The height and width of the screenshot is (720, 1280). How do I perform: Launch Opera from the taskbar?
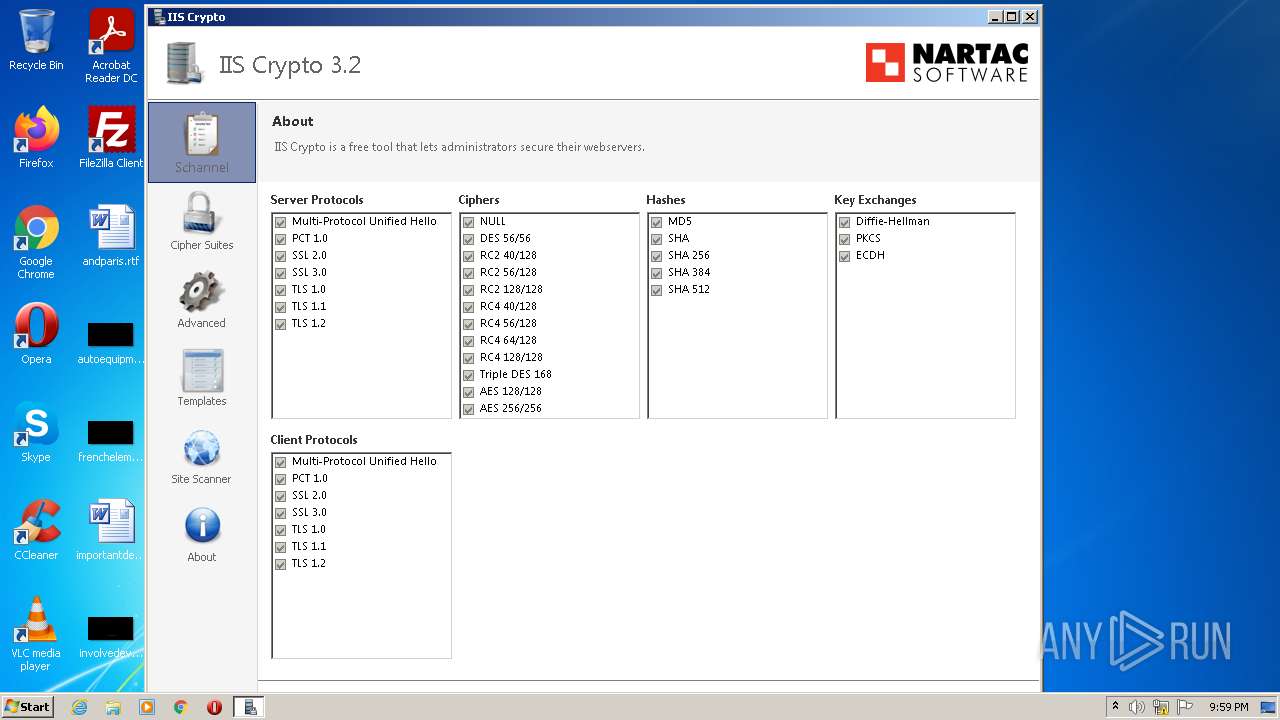pyautogui.click(x=214, y=707)
